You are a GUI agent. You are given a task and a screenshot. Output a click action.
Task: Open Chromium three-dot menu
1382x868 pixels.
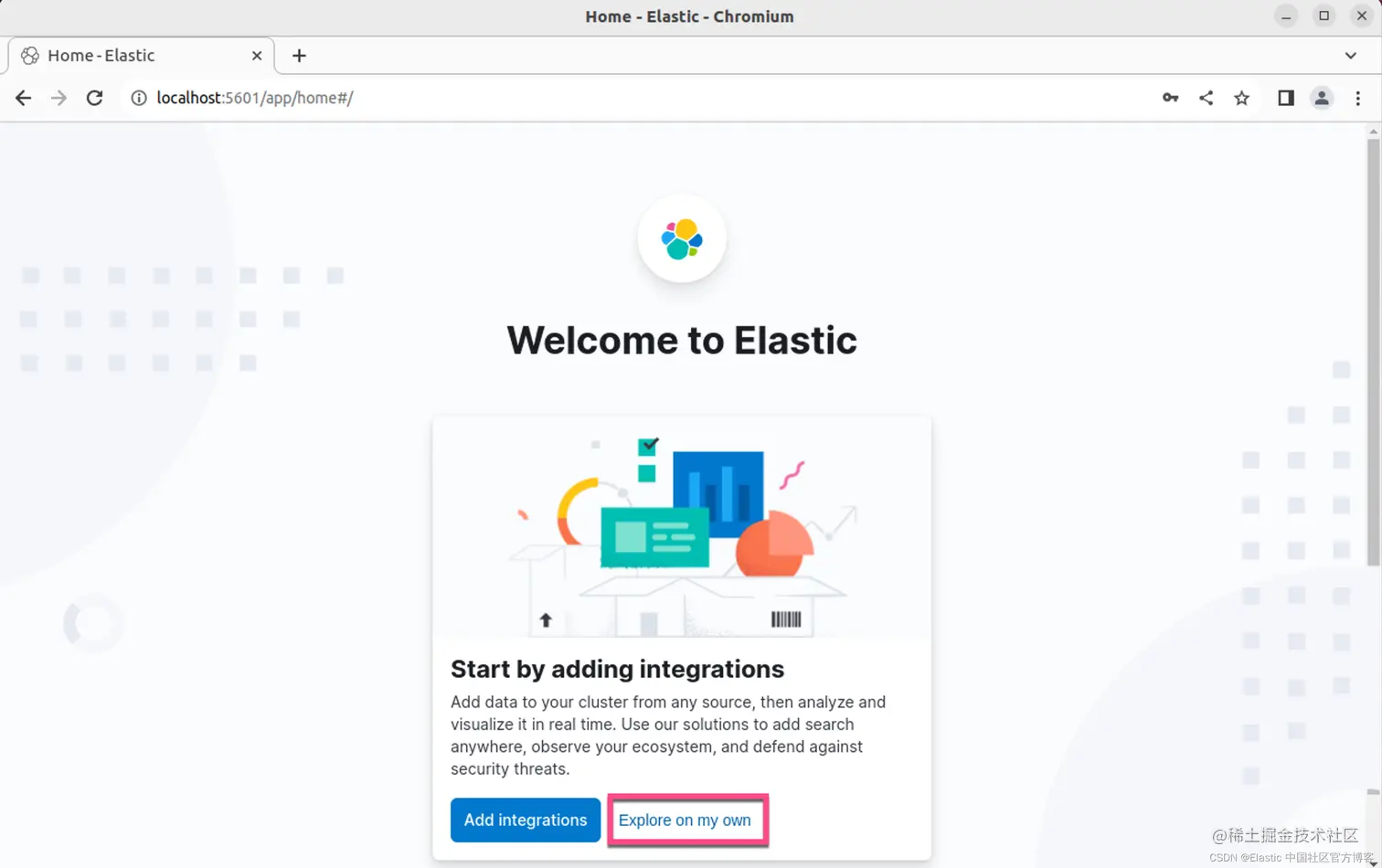point(1358,98)
